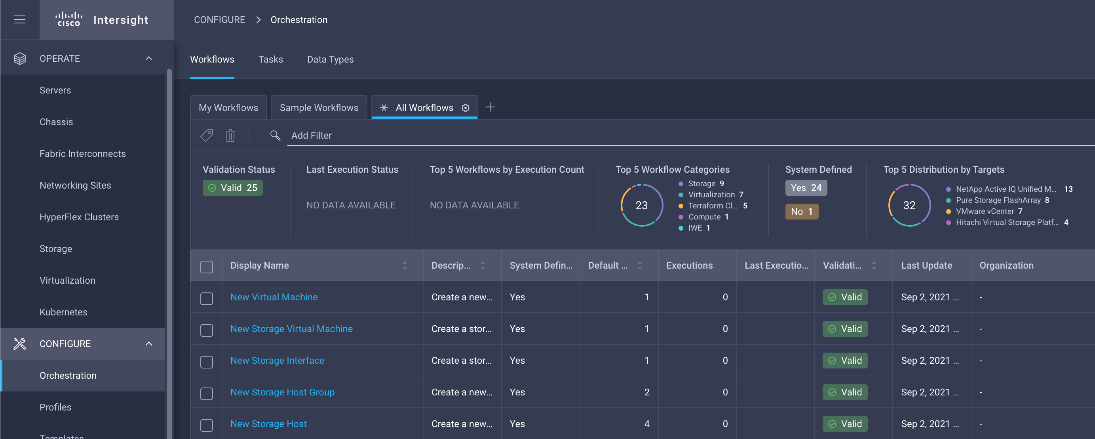The width and height of the screenshot is (1095, 439).
Task: Click the OPERATE cube icon
Action: click(x=20, y=59)
